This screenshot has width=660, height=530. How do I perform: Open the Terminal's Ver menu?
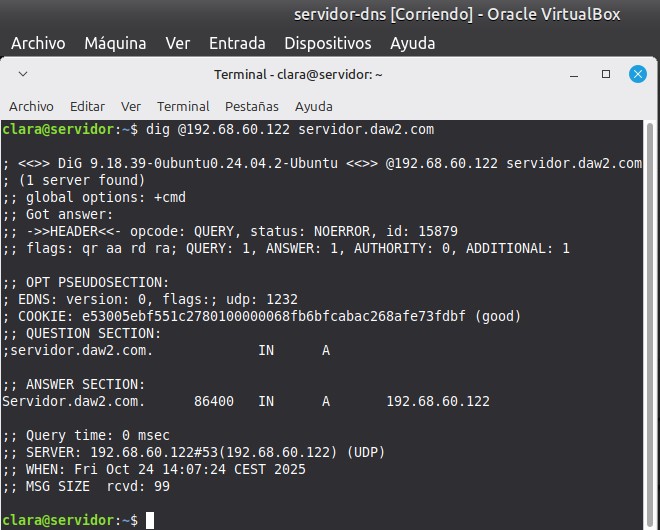pyautogui.click(x=131, y=106)
